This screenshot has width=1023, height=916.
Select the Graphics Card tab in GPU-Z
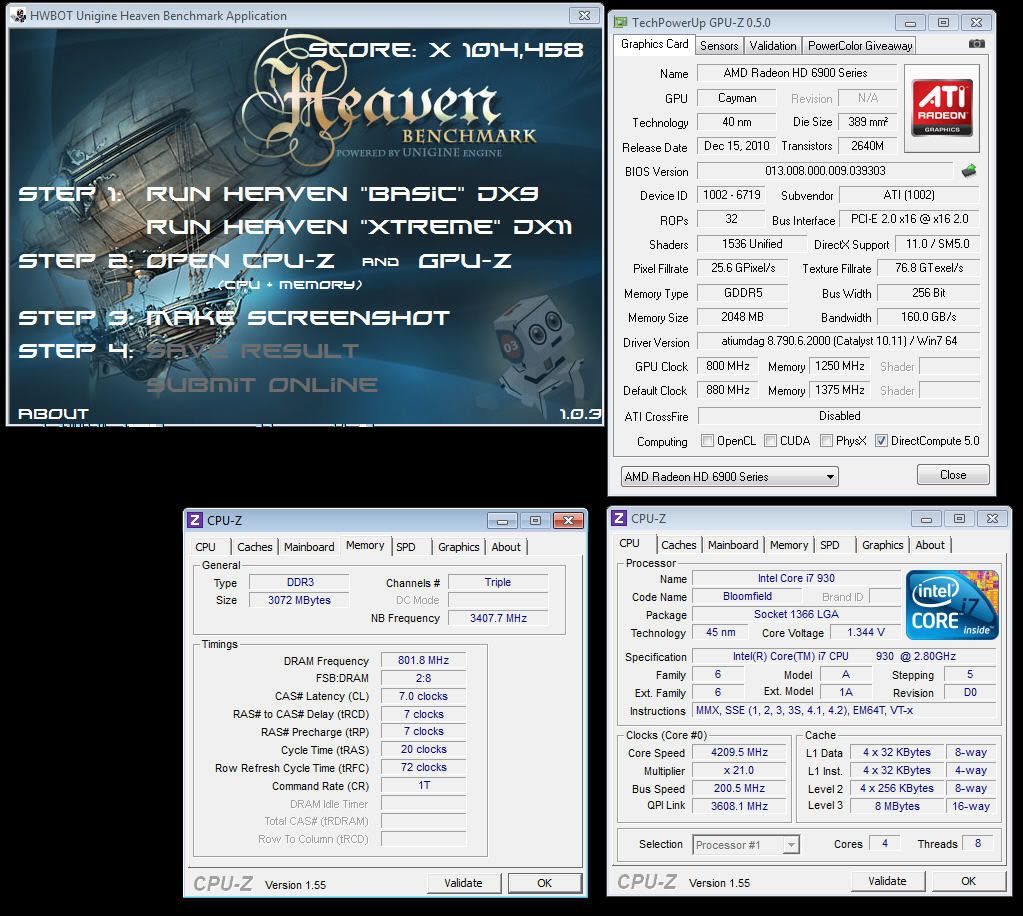click(654, 44)
